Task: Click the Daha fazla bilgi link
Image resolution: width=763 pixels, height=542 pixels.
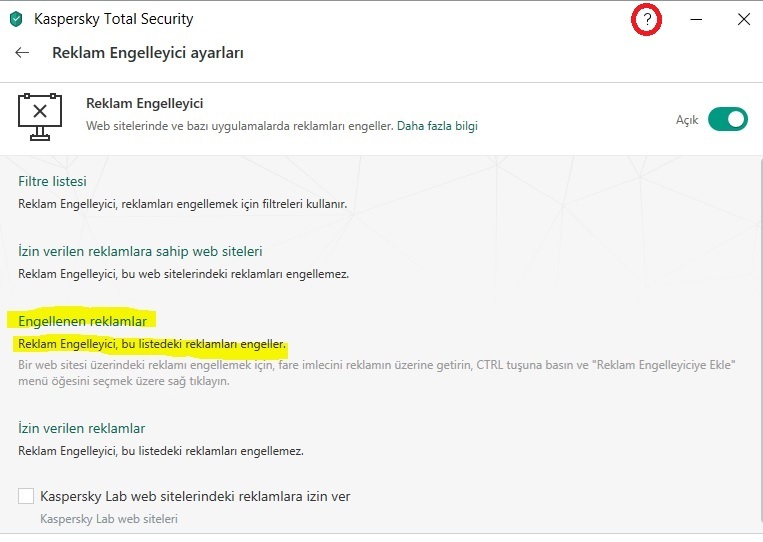Action: [x=437, y=126]
